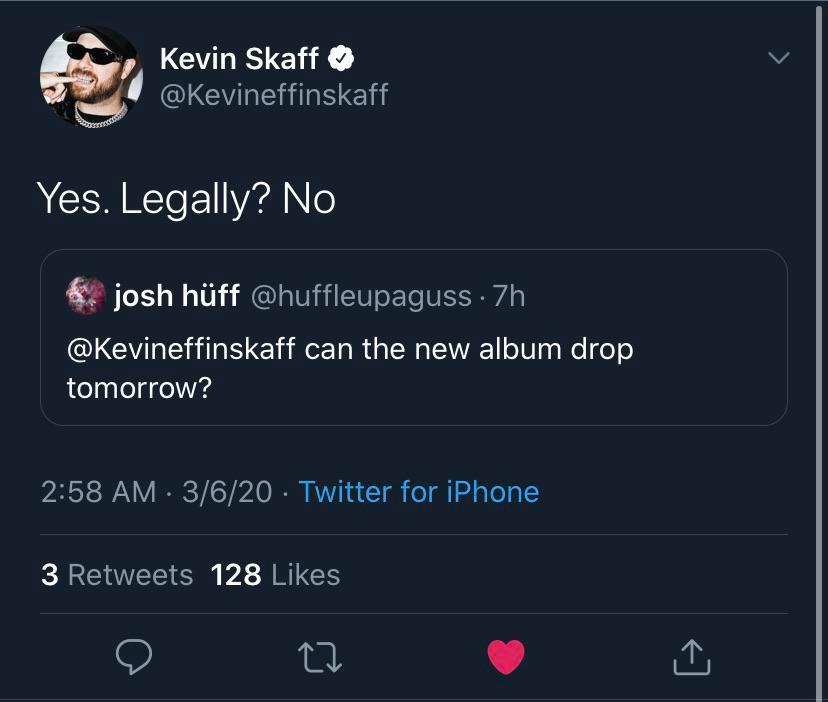Open the share tweet icon
This screenshot has width=828, height=702.
[692, 656]
